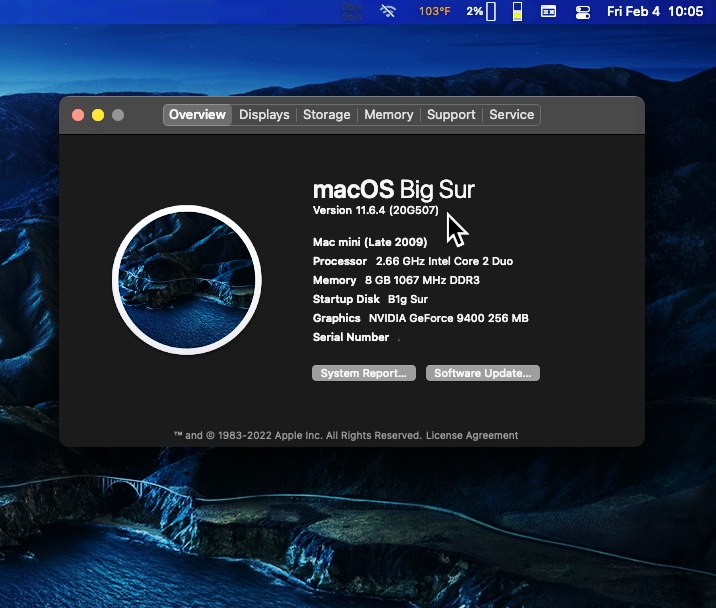Screen dimensions: 716x608
Task: Click the Serial Number label
Action: click(x=351, y=337)
